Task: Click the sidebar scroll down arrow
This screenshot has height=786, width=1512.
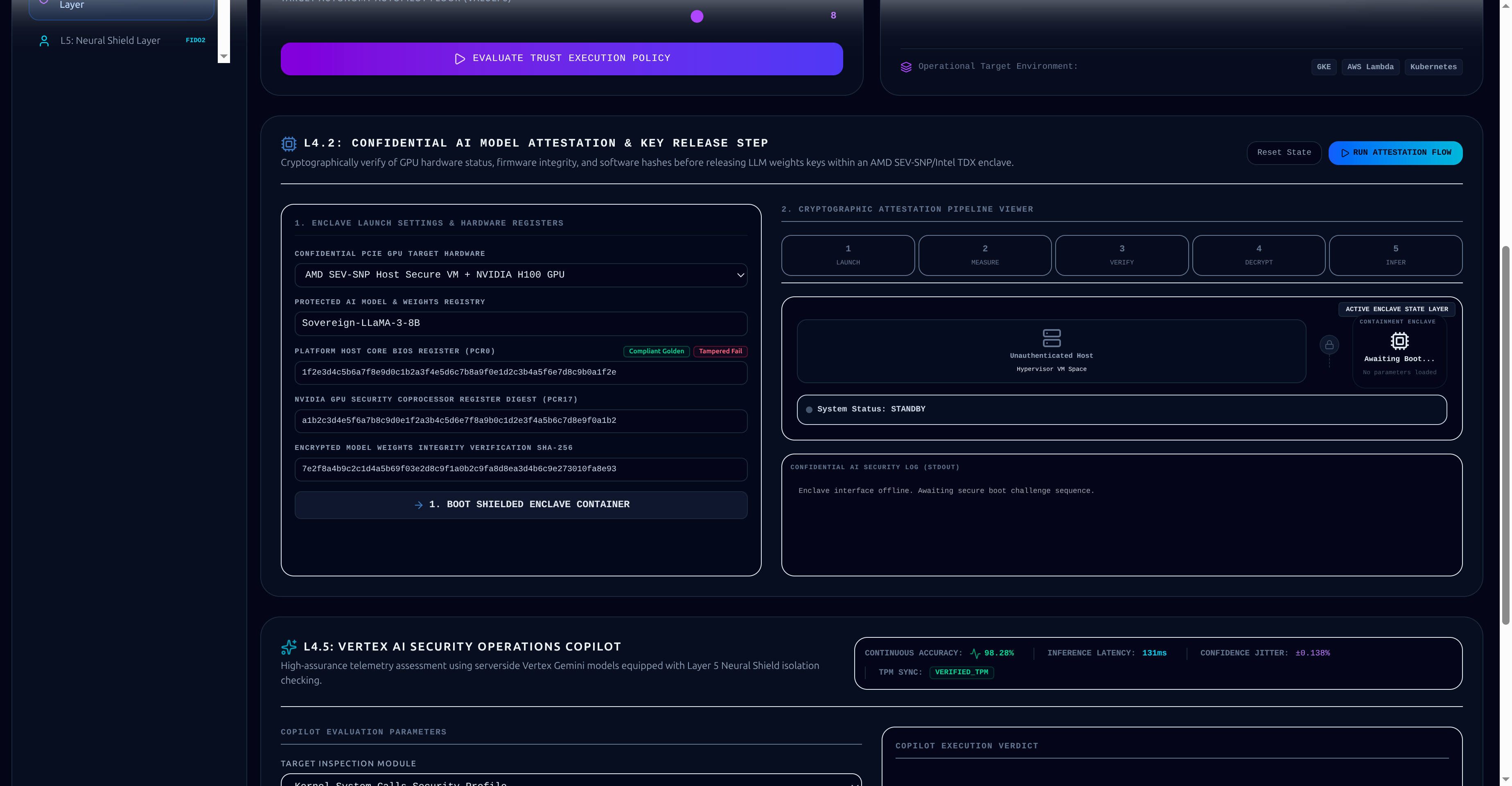Action: [223, 57]
